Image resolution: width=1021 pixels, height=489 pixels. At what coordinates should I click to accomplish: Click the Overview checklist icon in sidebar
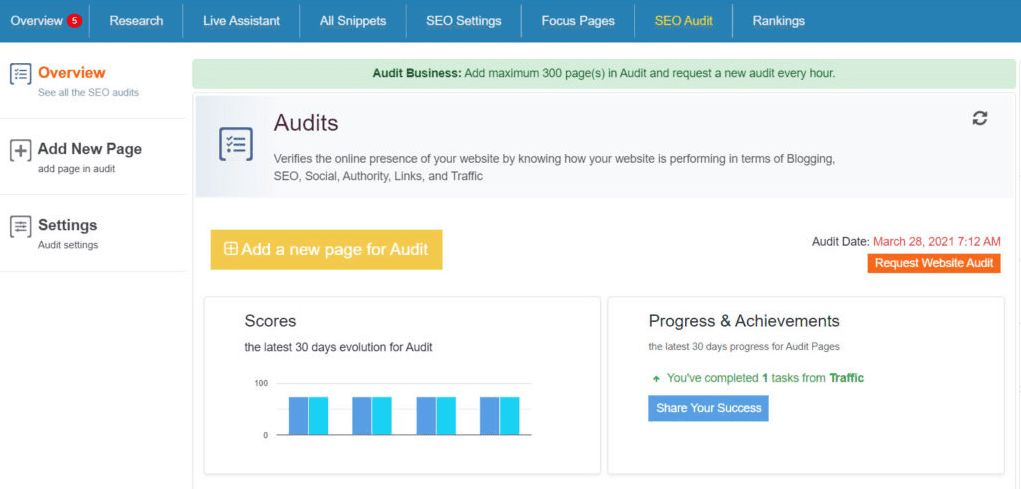tap(20, 74)
